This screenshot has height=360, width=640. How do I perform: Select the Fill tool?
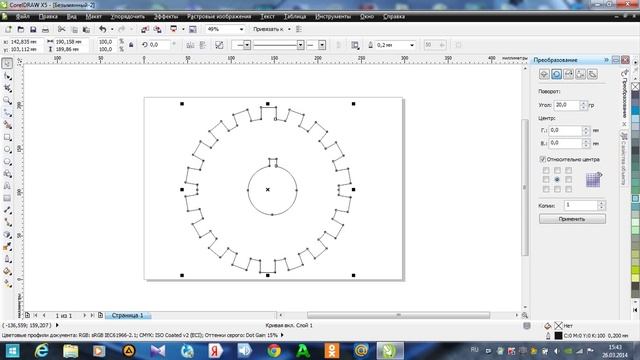point(7,271)
